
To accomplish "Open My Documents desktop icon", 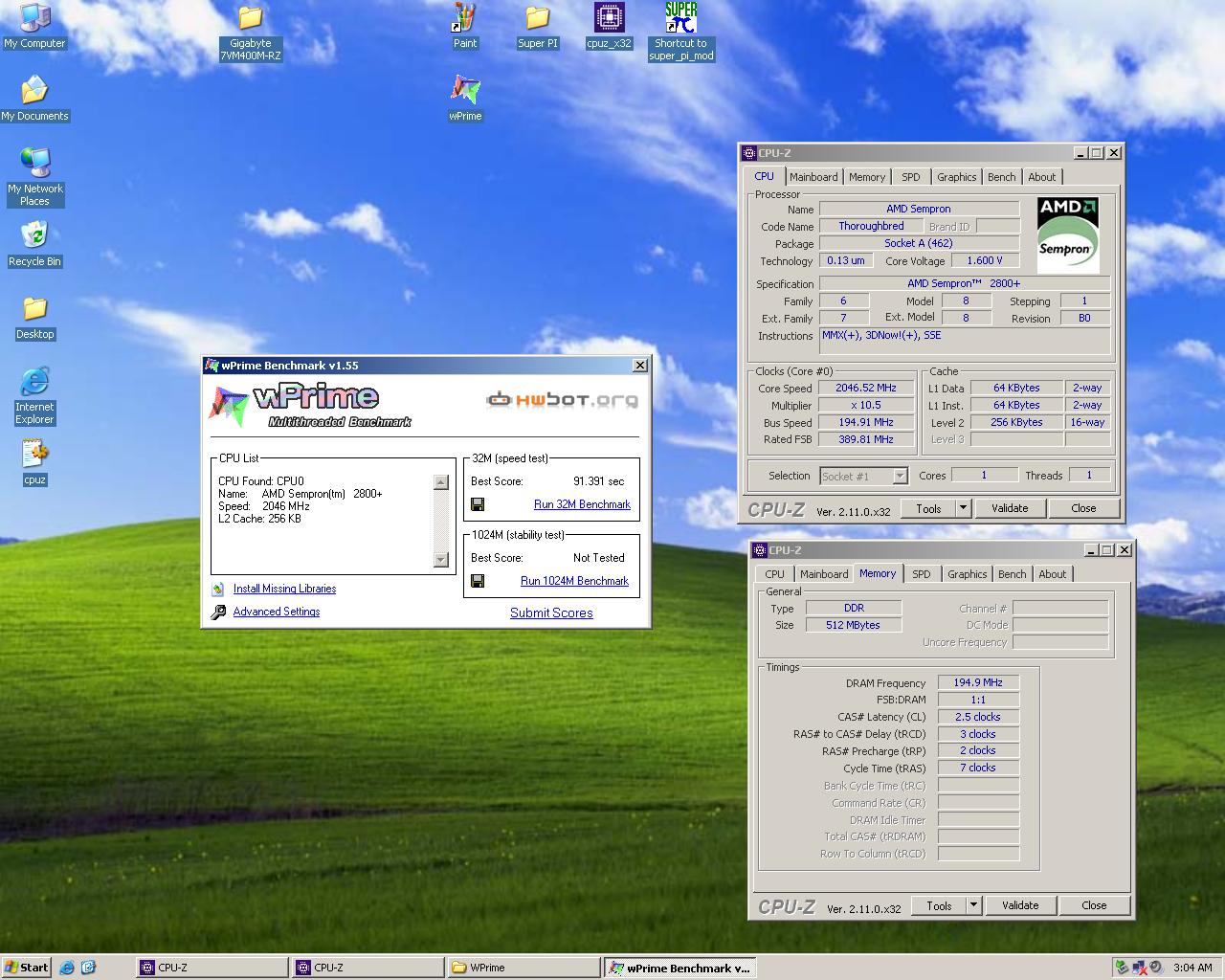I will tap(34, 99).
